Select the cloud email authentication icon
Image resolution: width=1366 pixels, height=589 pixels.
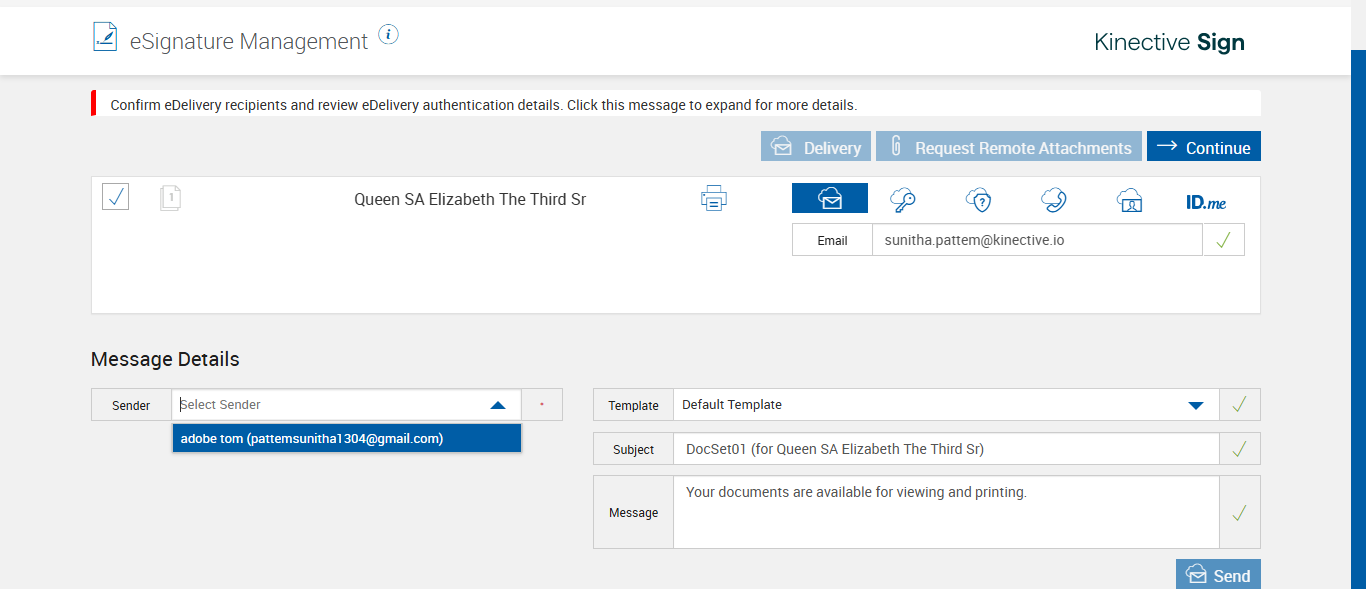[x=830, y=199]
